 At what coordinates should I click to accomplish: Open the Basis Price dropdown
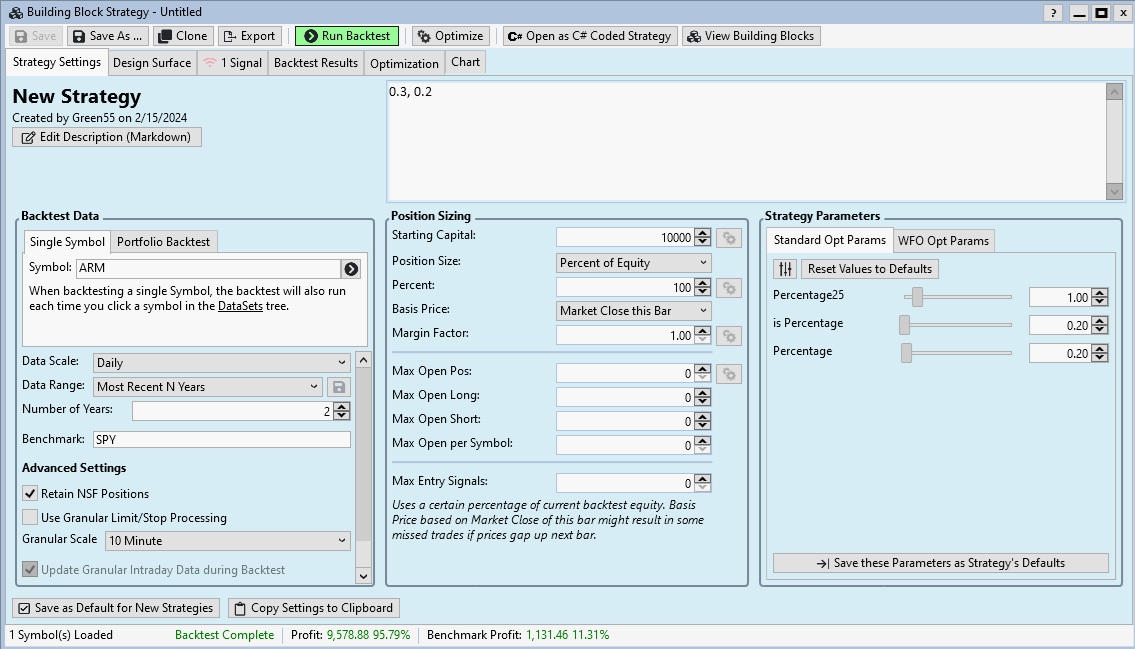click(x=634, y=311)
